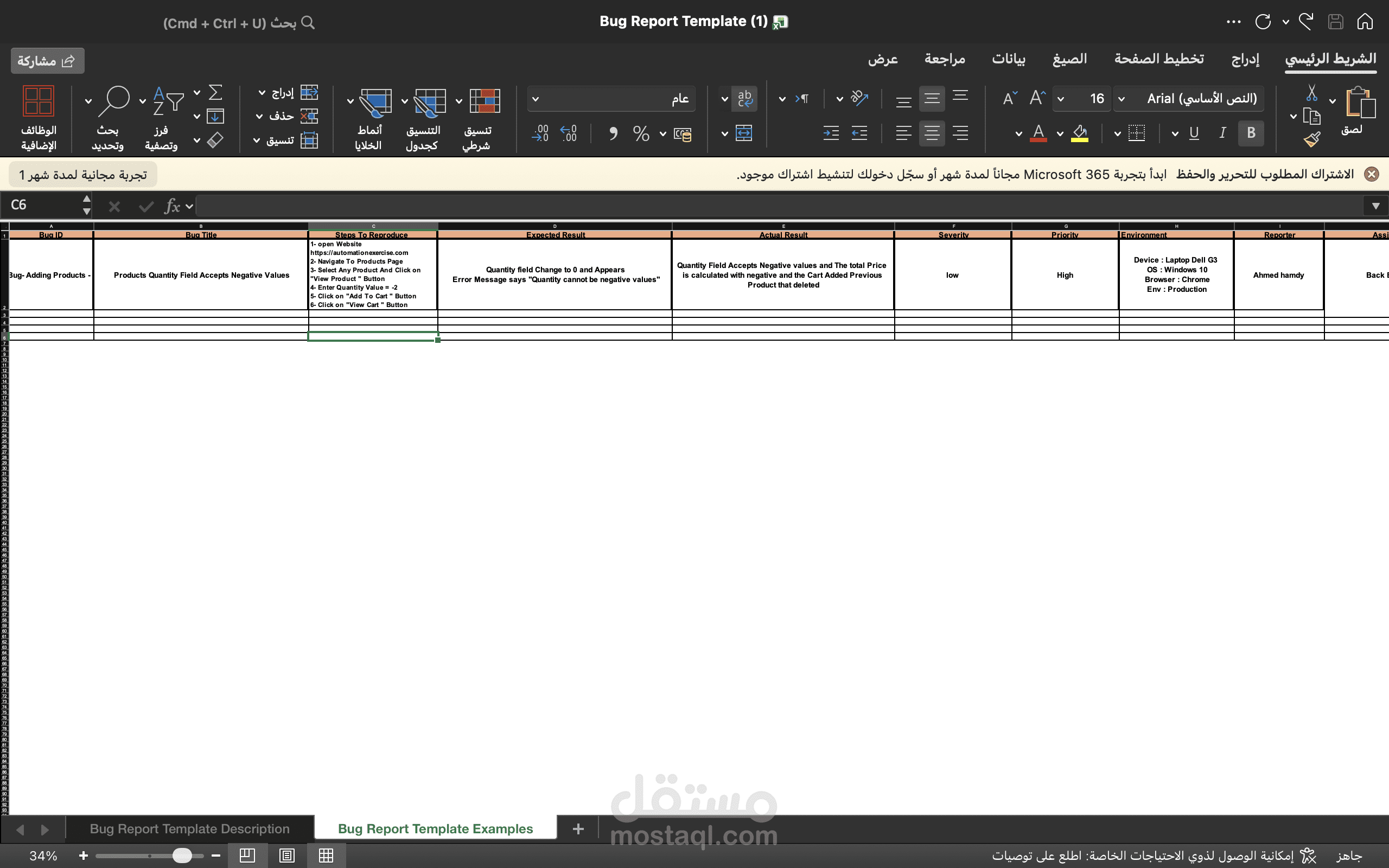The image size is (1389, 868).
Task: Switch to Page Layout view
Action: click(x=286, y=856)
